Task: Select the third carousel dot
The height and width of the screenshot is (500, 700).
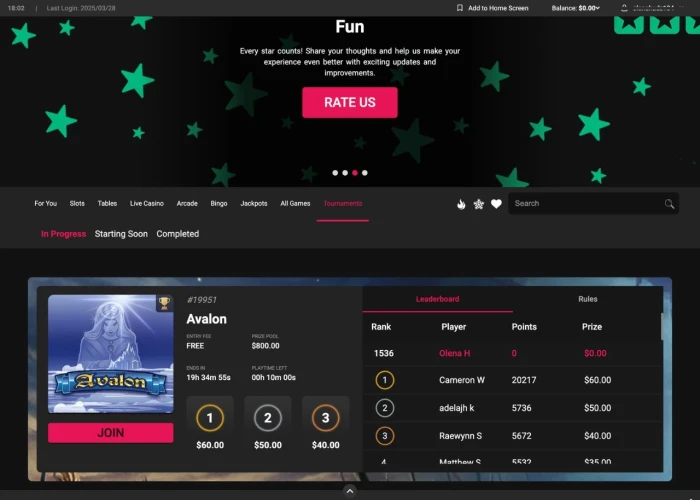Action: click(x=355, y=173)
